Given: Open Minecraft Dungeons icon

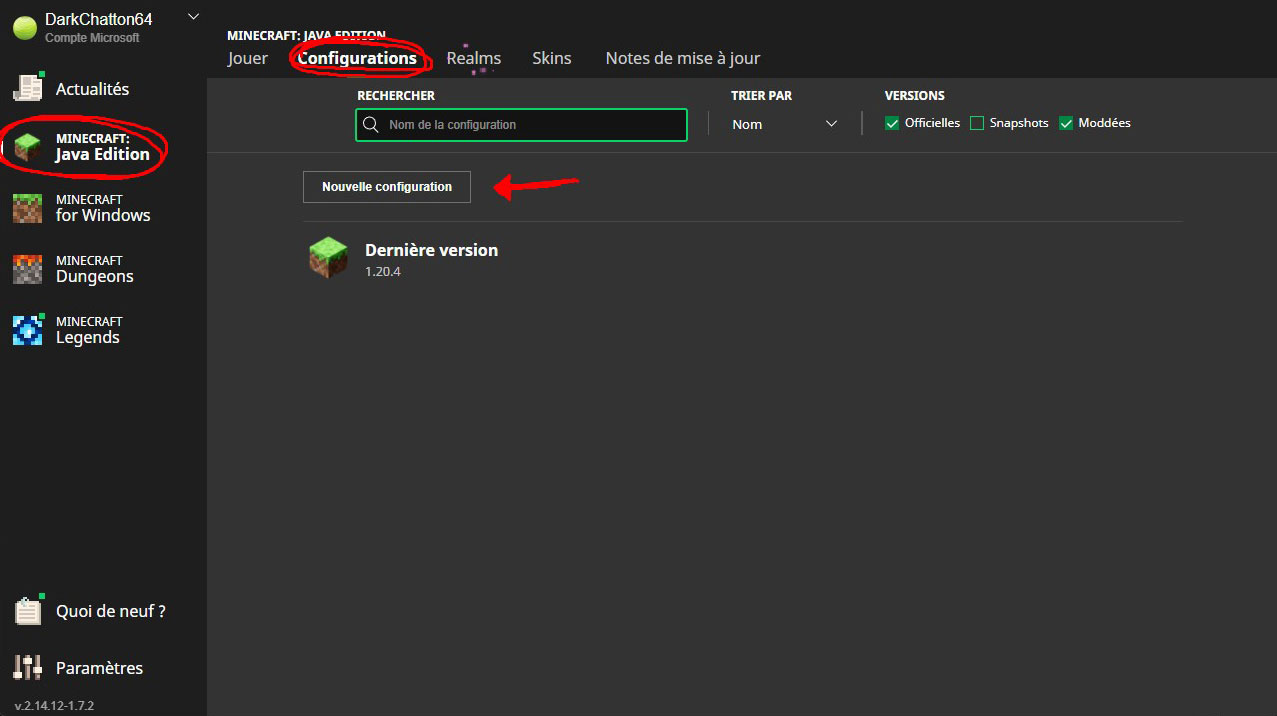Looking at the screenshot, I should tap(28, 269).
